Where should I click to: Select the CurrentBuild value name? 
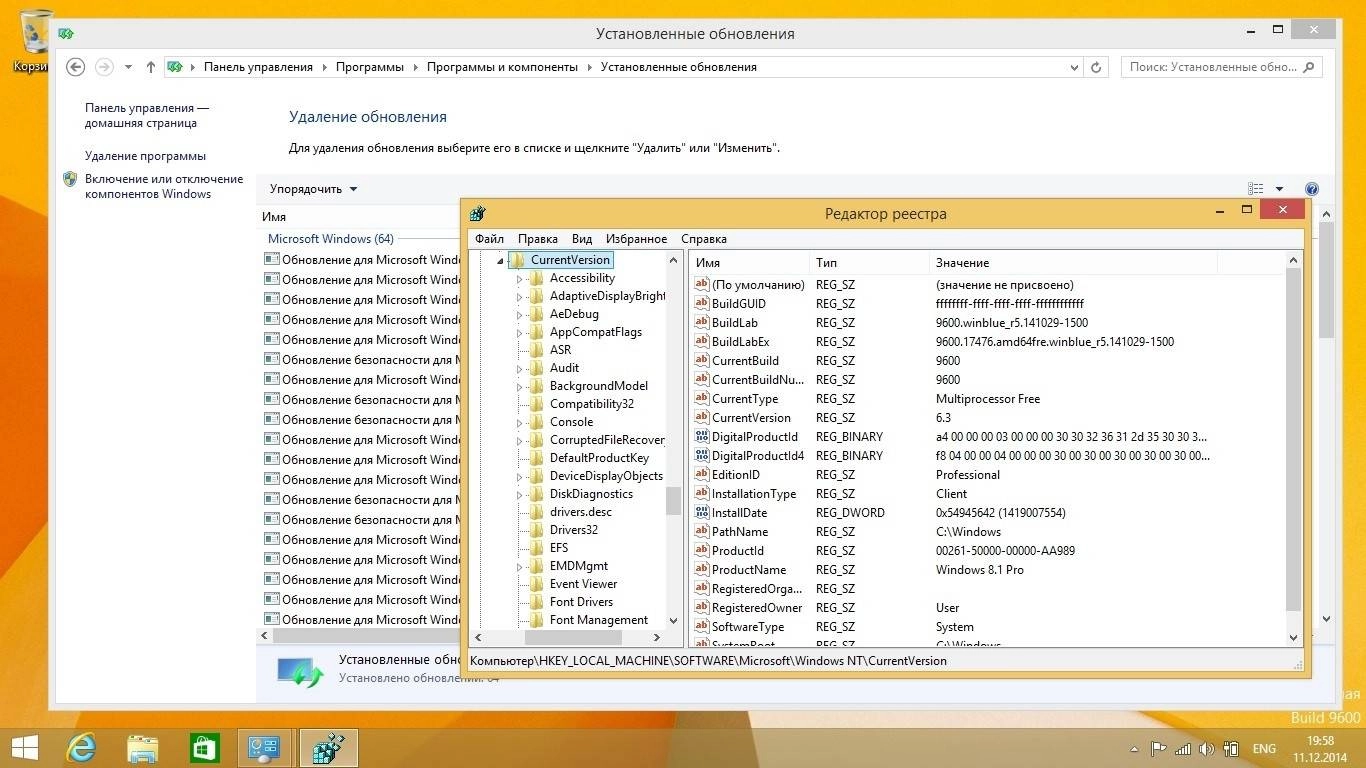pyautogui.click(x=745, y=361)
